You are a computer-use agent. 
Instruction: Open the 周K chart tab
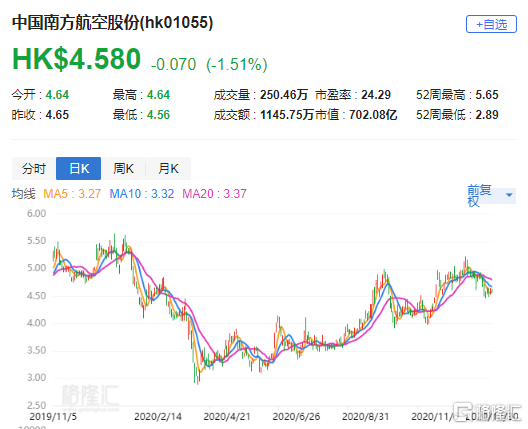click(x=123, y=168)
